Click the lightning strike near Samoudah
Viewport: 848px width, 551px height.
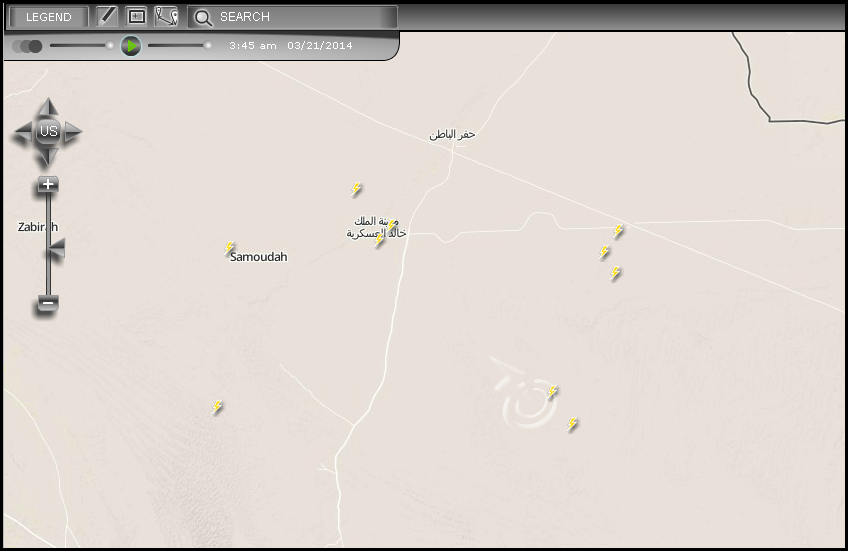229,249
